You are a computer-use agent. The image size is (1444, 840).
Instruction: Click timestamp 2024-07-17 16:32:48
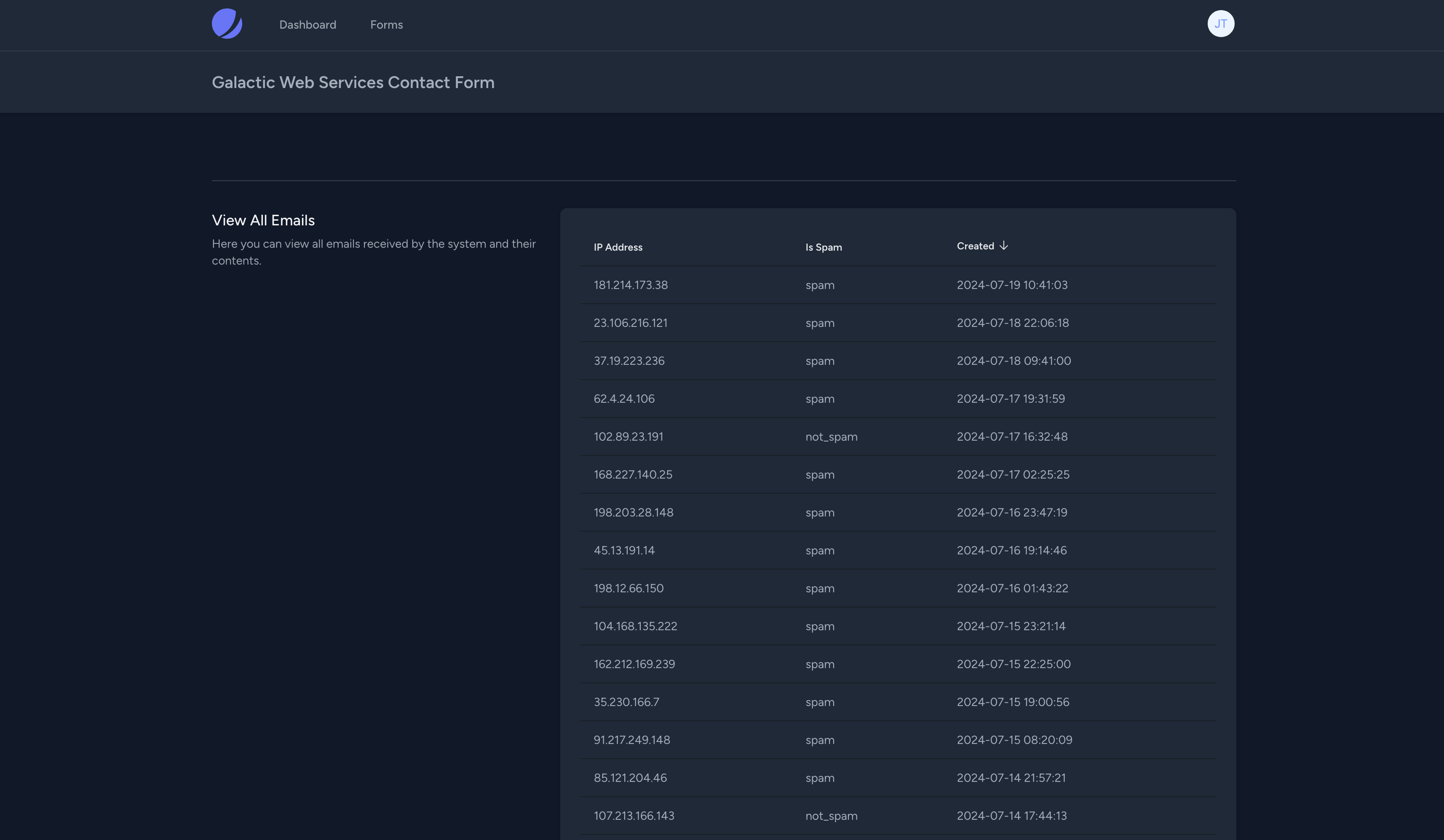pos(1012,436)
